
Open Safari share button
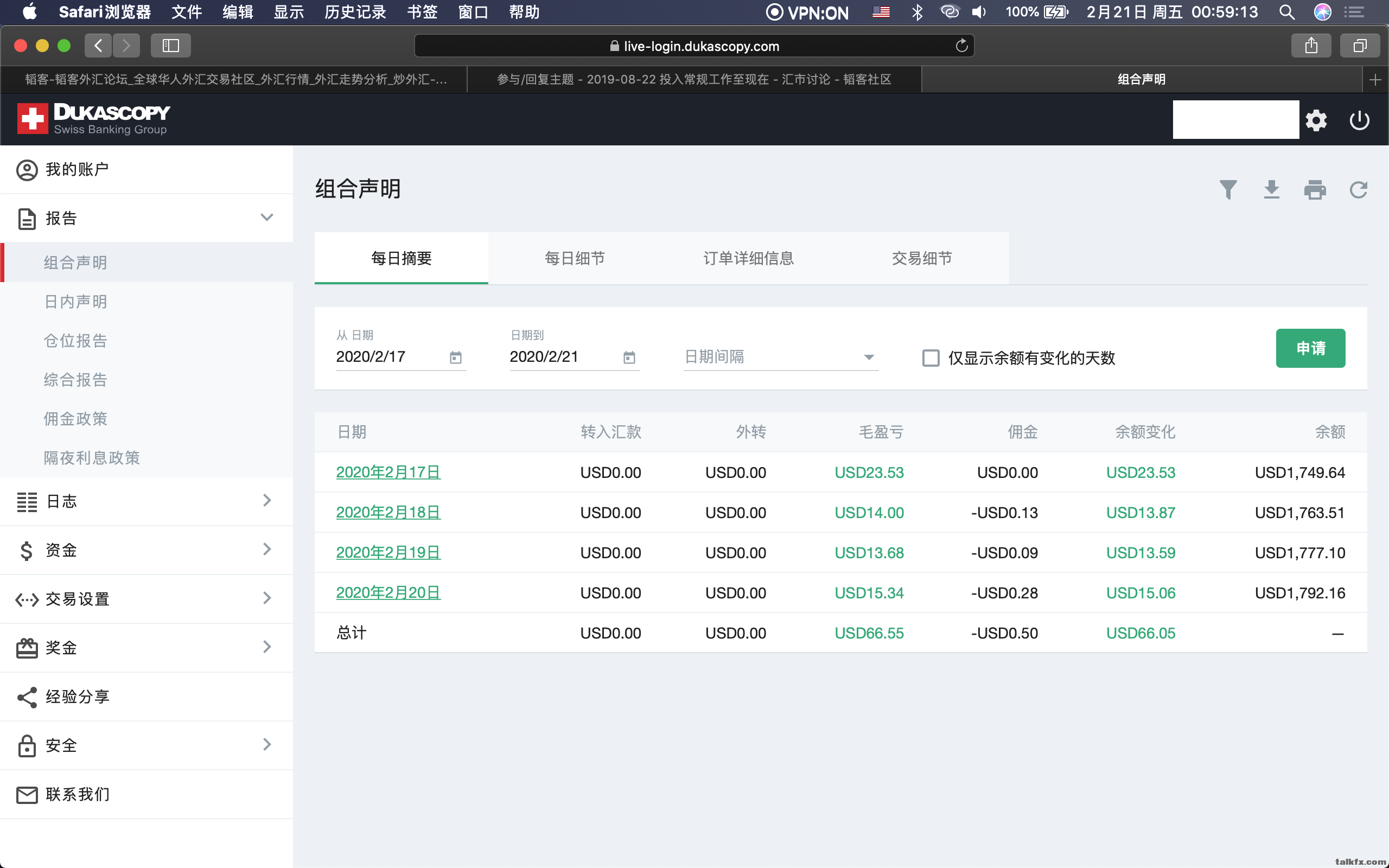[x=1311, y=46]
